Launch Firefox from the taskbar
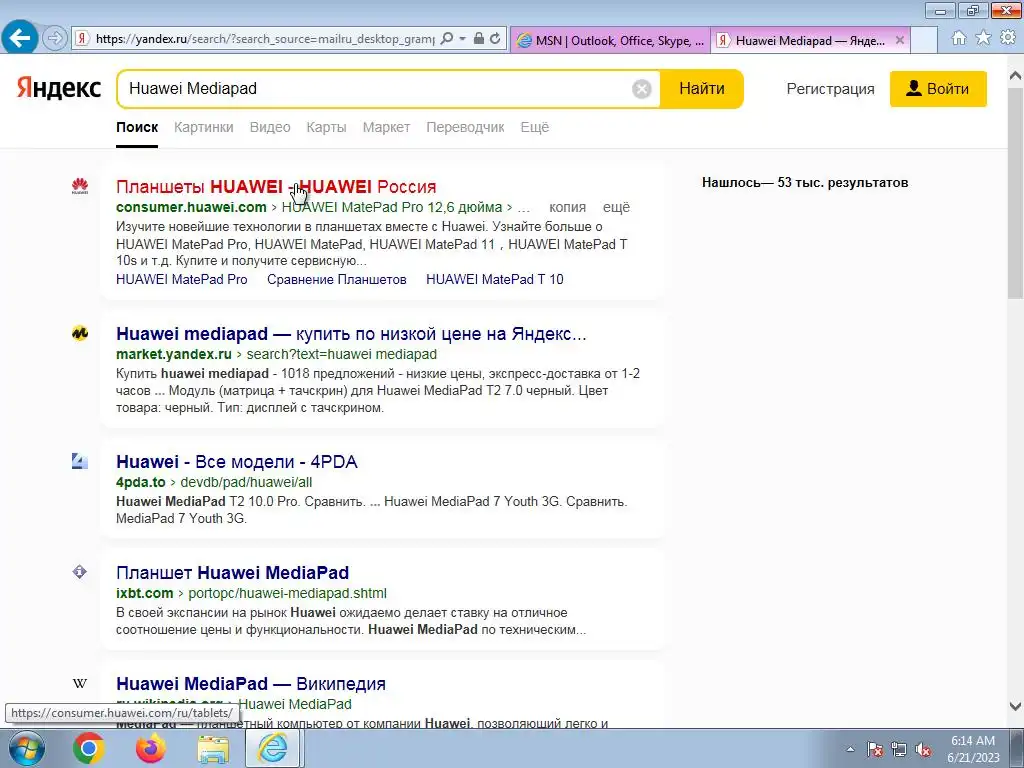Screen dimensions: 1024x768 pos(151,748)
